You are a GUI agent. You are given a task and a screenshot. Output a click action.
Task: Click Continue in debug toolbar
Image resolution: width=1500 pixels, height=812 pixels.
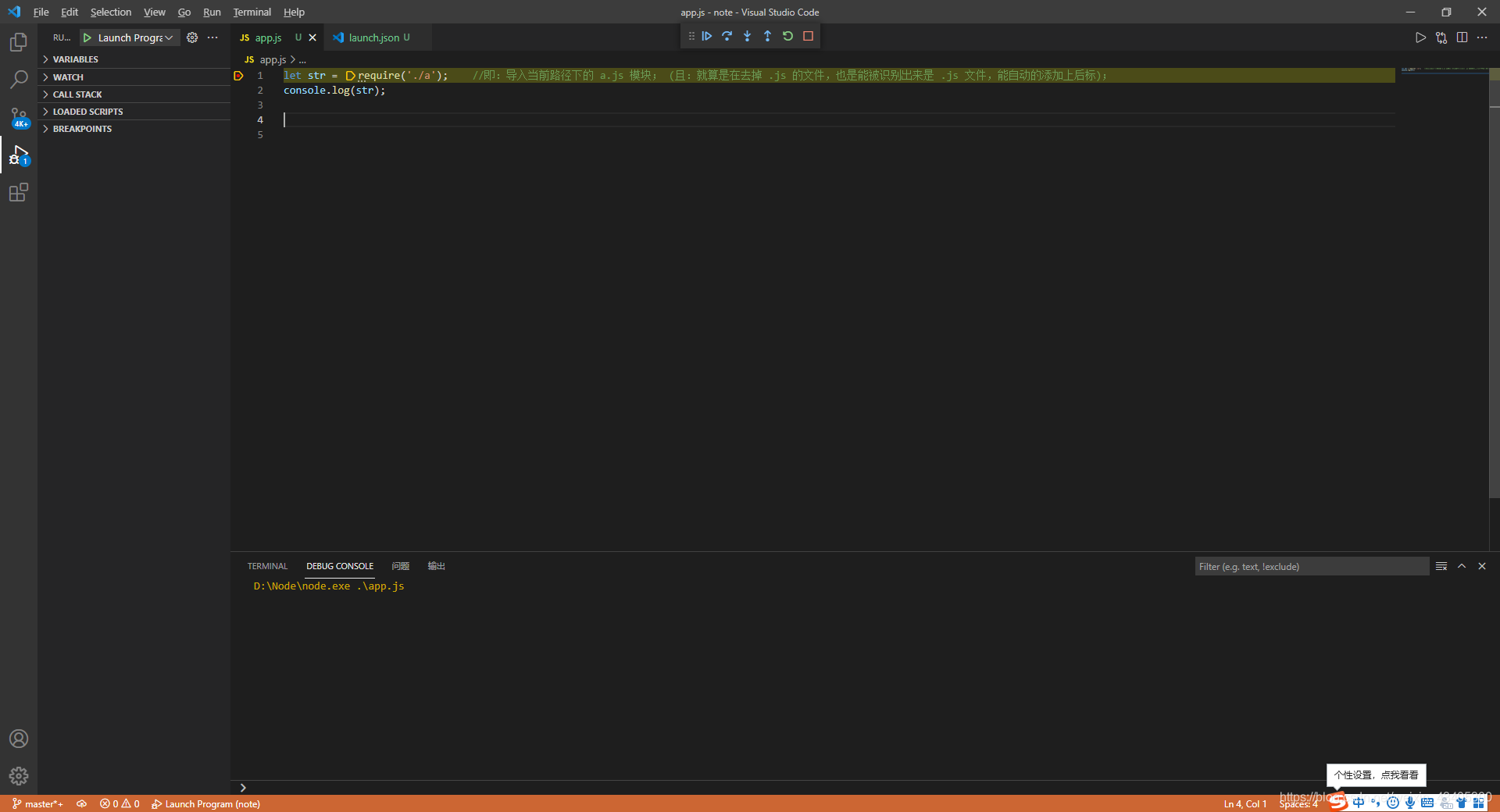pos(707,36)
